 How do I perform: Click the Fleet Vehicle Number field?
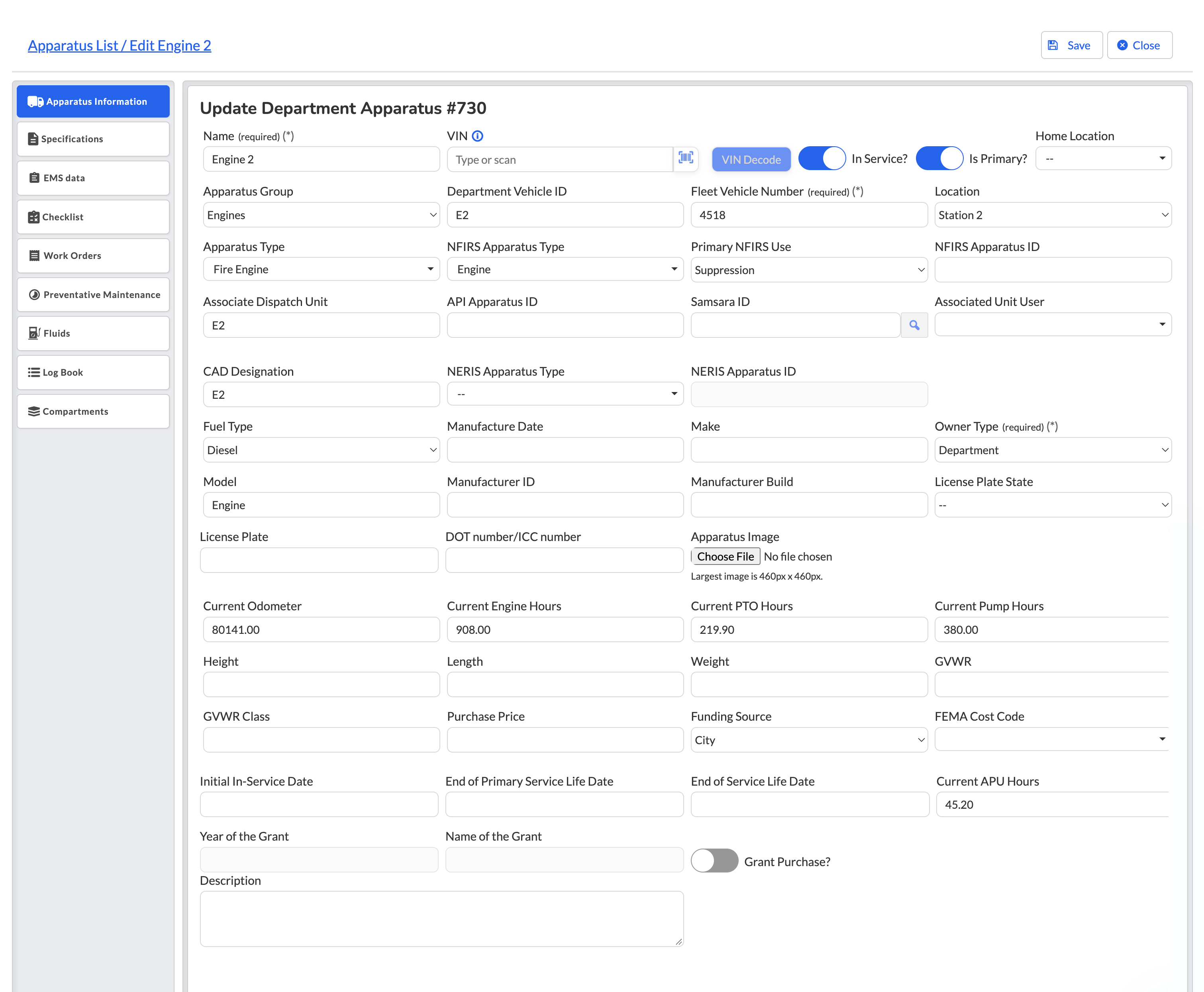(809, 215)
